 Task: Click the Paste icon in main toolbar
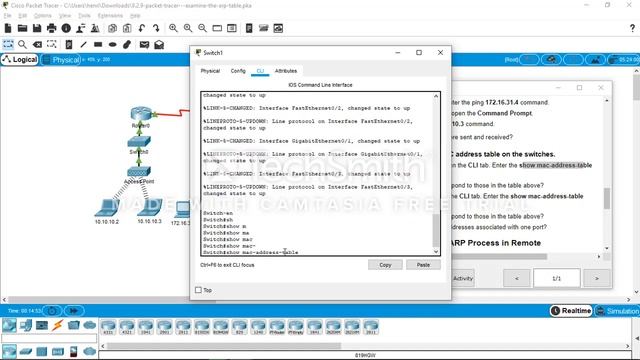click(127, 28)
